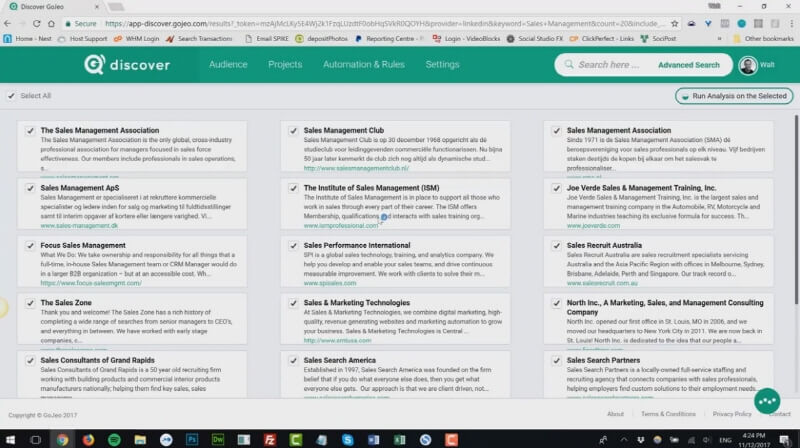Open Automation & Rules menu

point(364,64)
